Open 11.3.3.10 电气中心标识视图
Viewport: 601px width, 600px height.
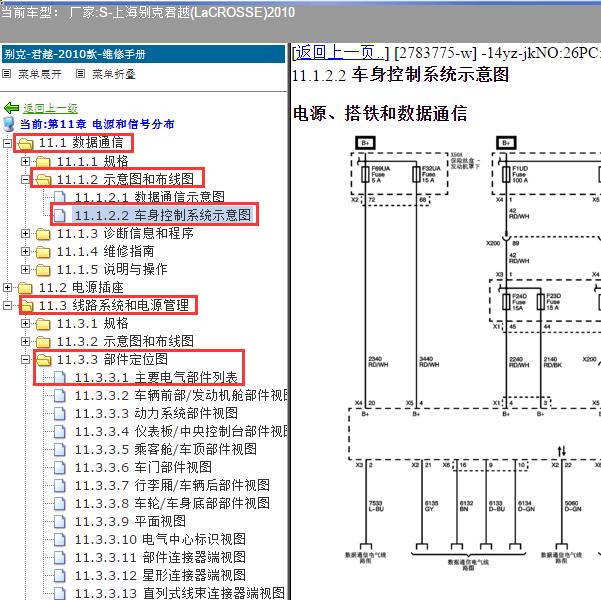[160, 540]
